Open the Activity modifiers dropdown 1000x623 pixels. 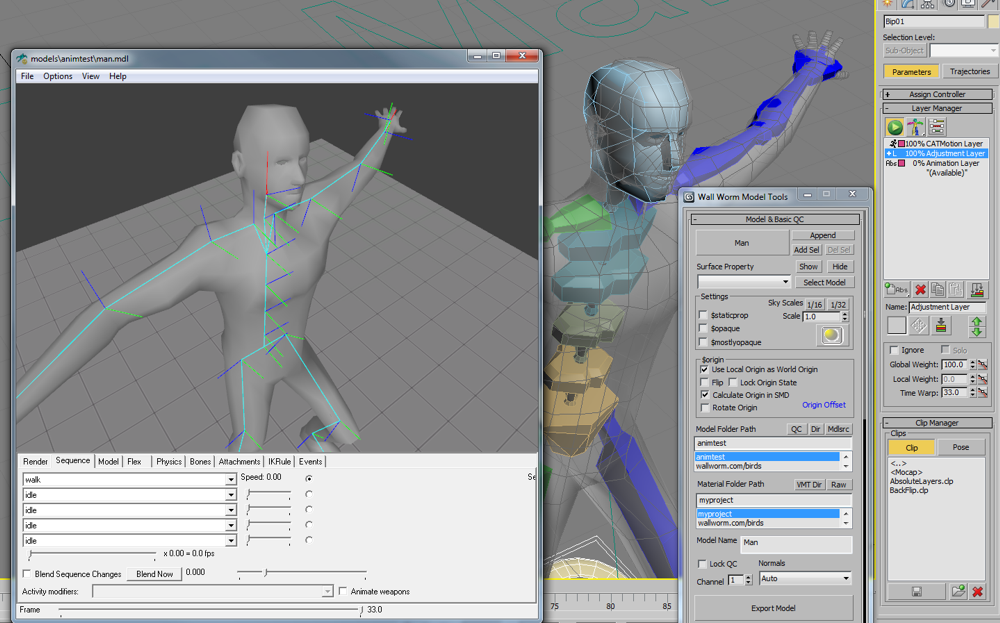tap(327, 592)
